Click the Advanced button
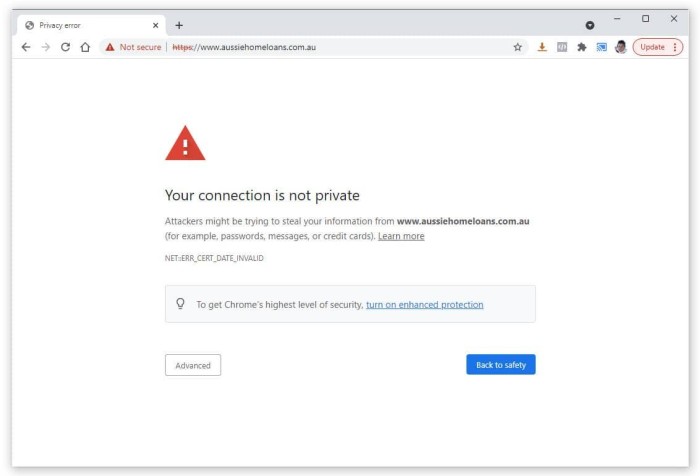This screenshot has height=476, width=700. coord(193,365)
